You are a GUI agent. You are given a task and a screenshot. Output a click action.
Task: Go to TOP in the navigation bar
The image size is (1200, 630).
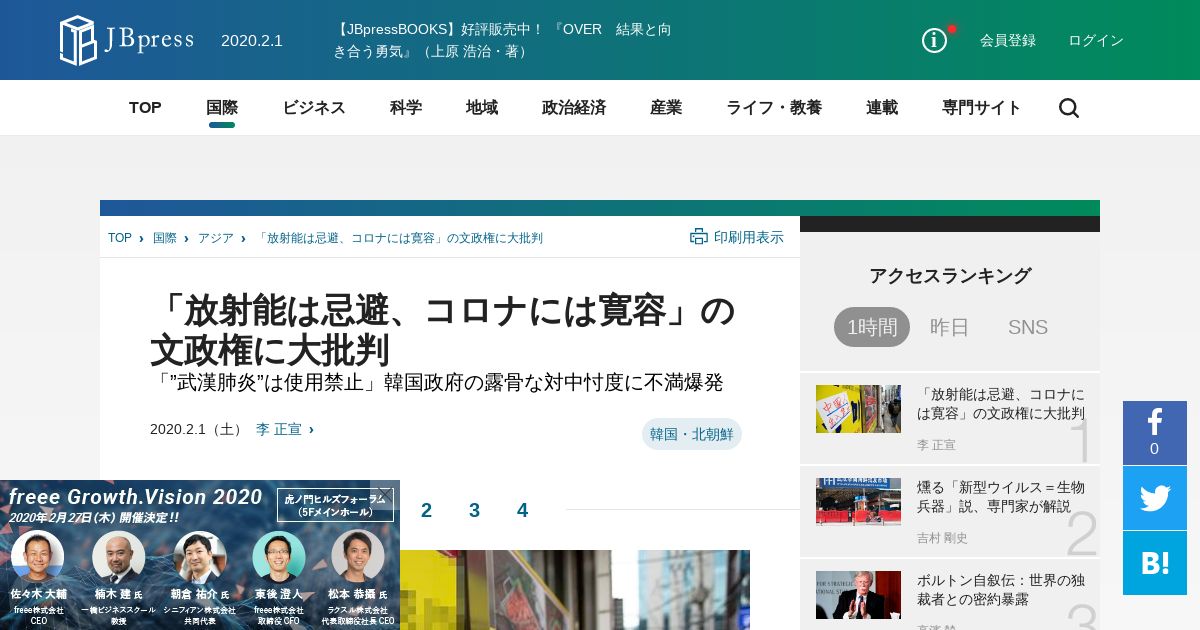tap(145, 108)
